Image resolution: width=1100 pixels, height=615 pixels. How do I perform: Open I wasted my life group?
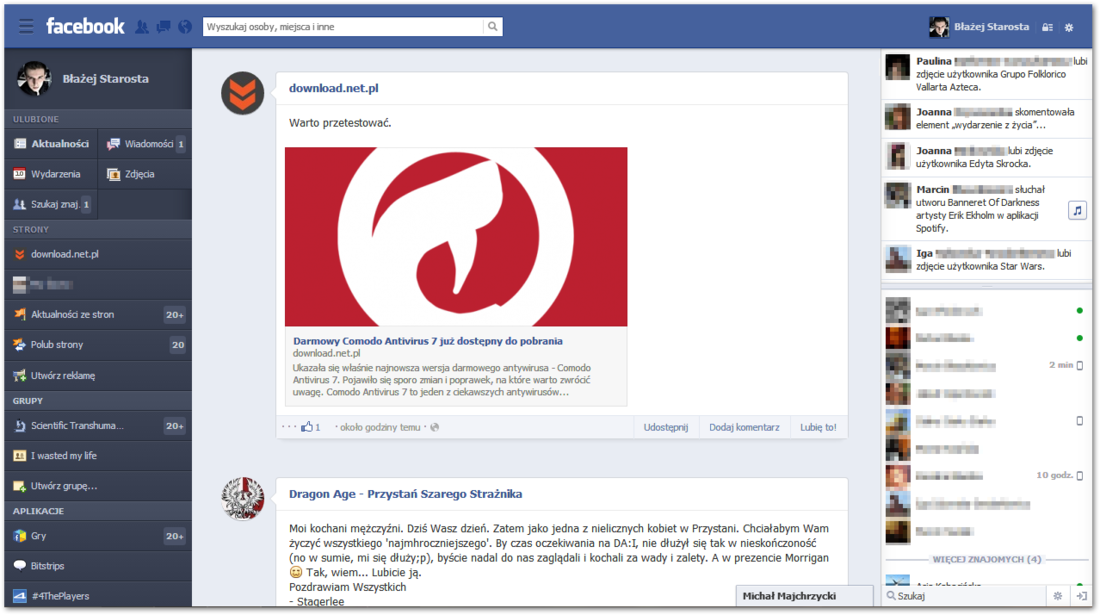98,455
